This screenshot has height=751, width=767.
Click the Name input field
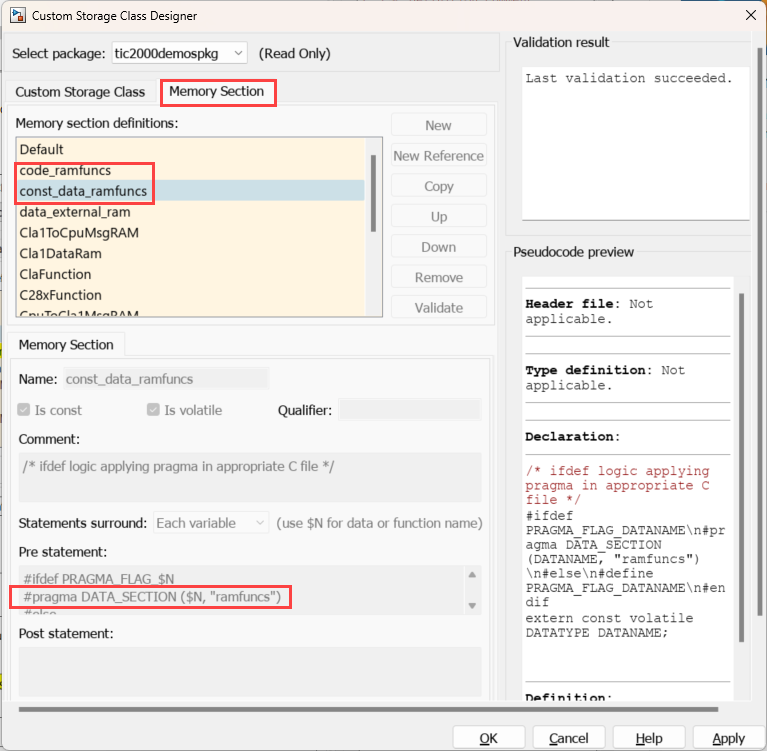click(166, 379)
